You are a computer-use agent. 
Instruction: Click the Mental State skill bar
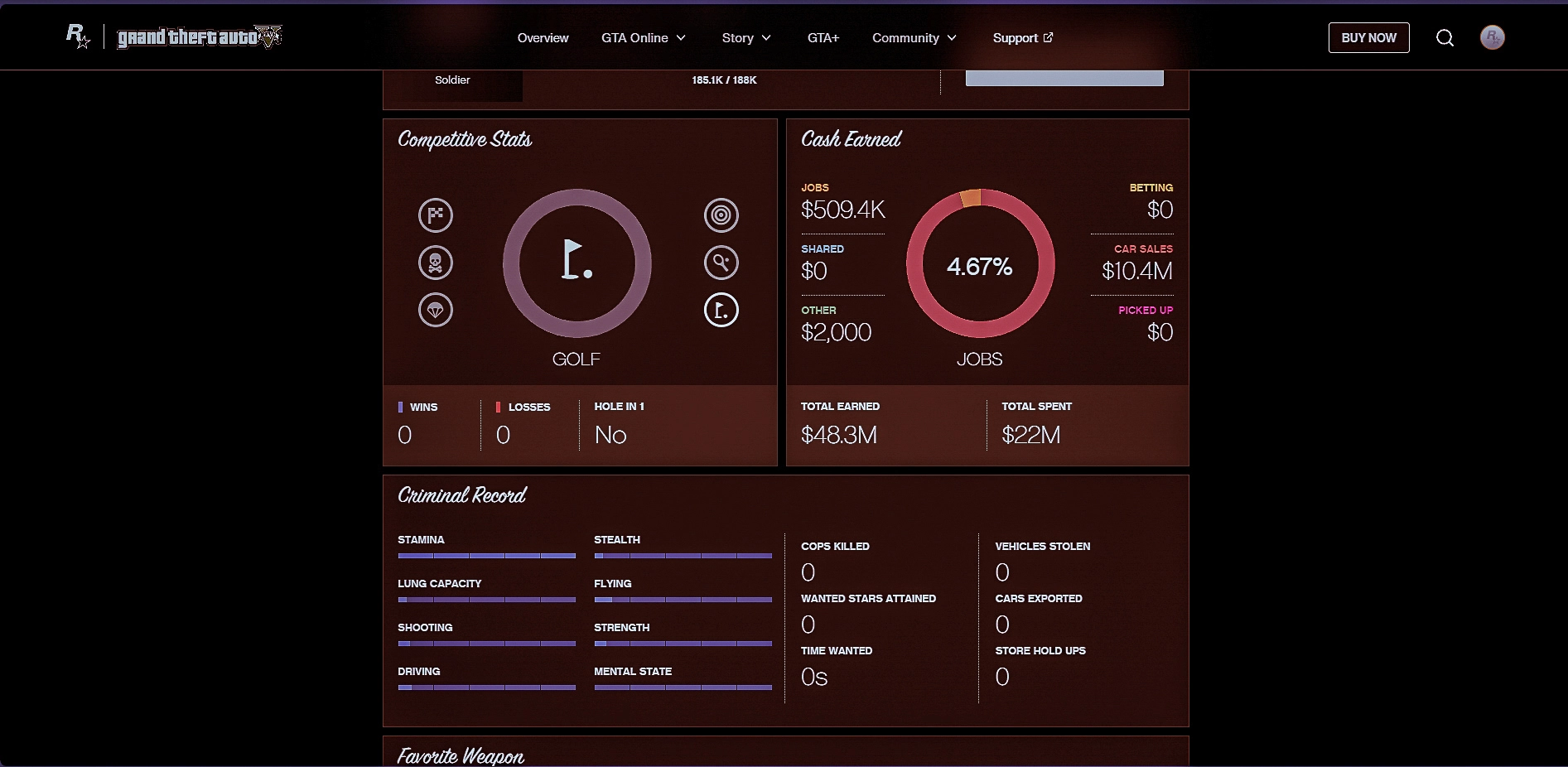[683, 687]
